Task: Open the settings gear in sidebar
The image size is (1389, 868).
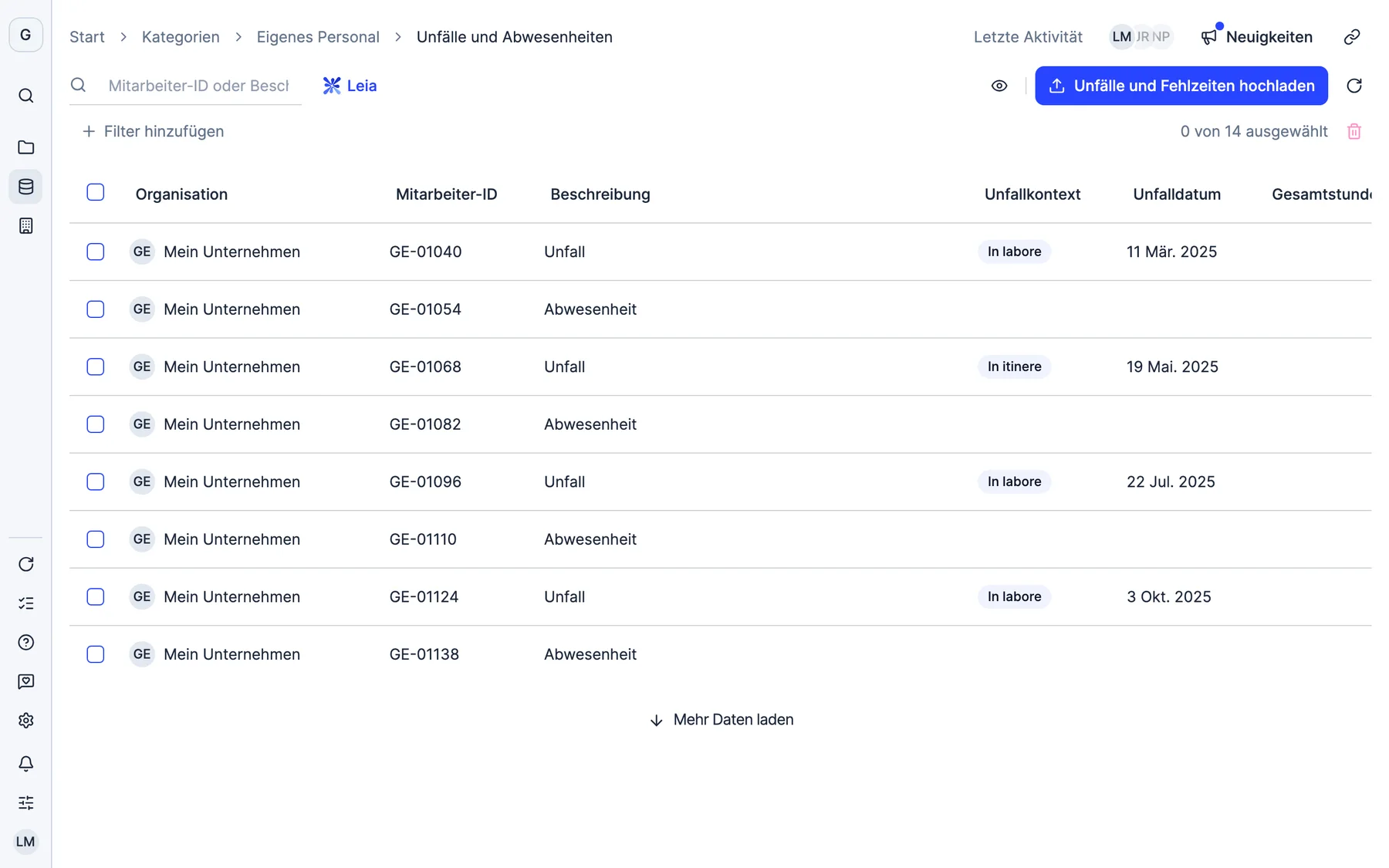Action: (25, 721)
